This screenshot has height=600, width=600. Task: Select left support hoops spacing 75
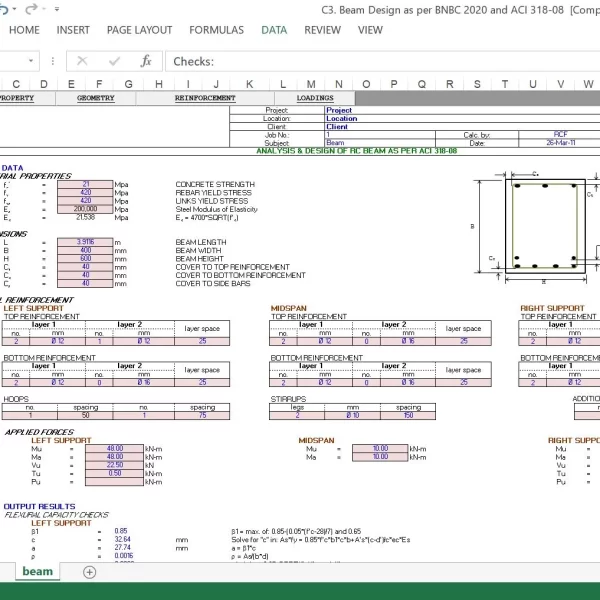click(202, 416)
